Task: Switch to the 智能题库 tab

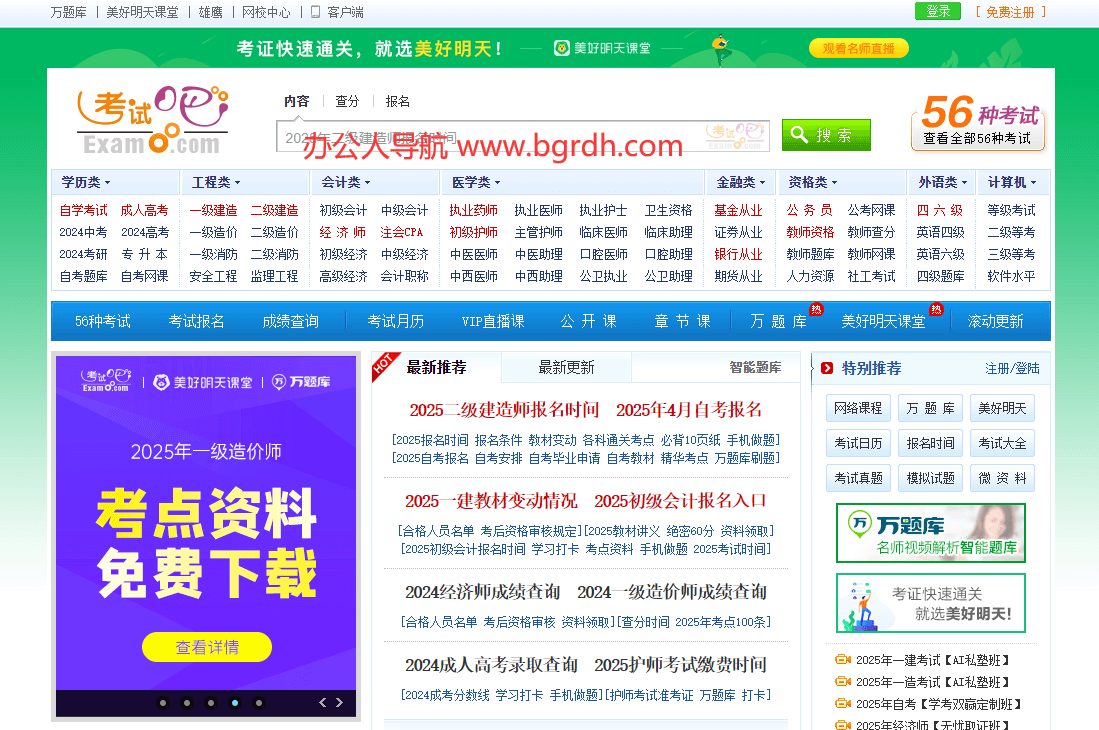Action: [756, 367]
